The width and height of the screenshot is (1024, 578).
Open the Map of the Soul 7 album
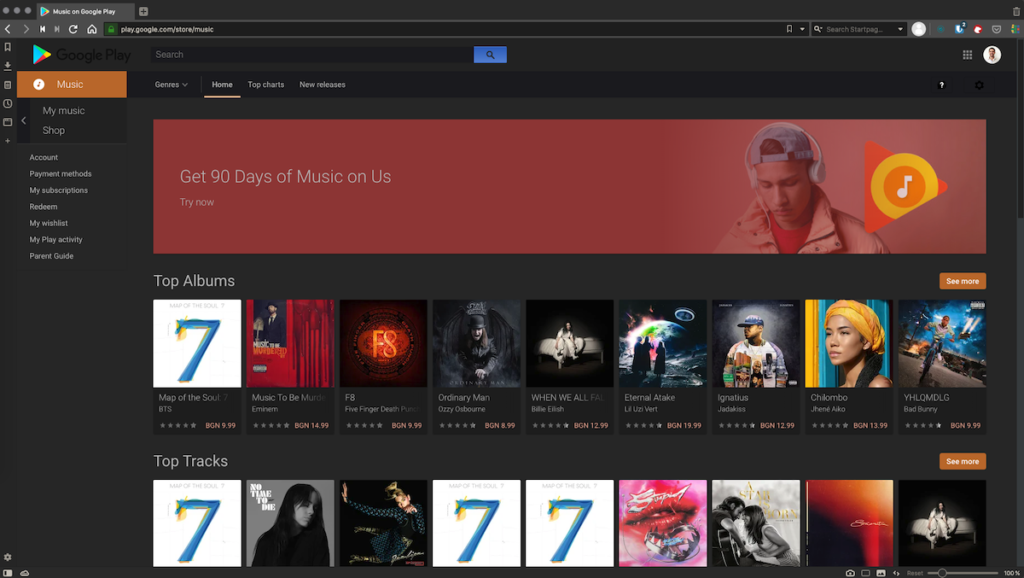pyautogui.click(x=196, y=343)
